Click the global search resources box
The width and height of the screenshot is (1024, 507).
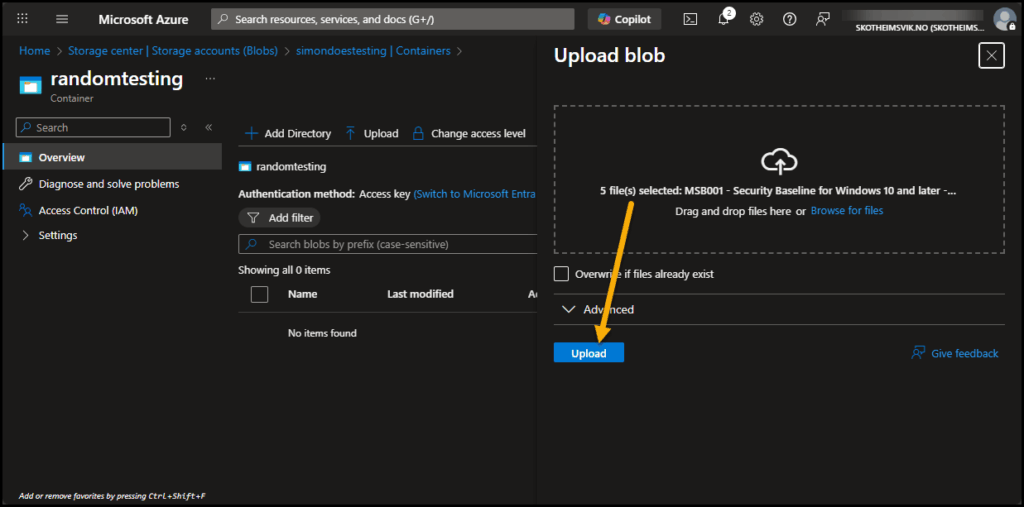tap(392, 19)
